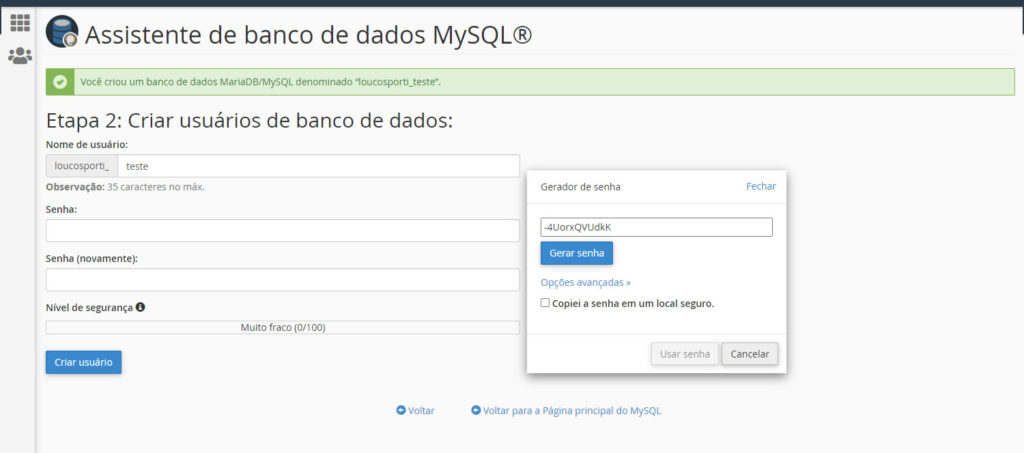
Task: Click the loucosporti_ username prefix label
Action: click(82, 166)
